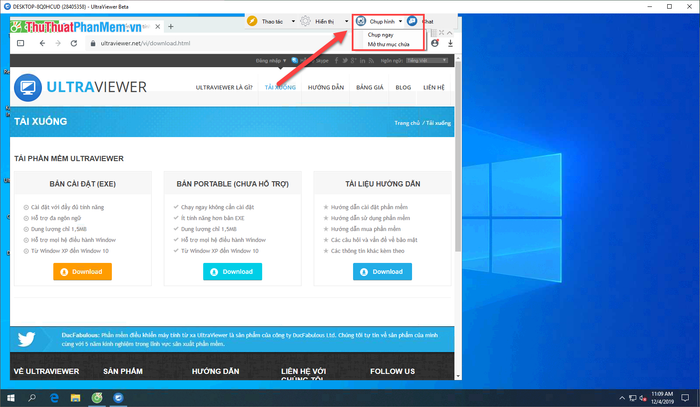This screenshot has height=407, width=700.
Task: Click Download button under Tài liệu hướng dẫn
Action: pos(383,271)
